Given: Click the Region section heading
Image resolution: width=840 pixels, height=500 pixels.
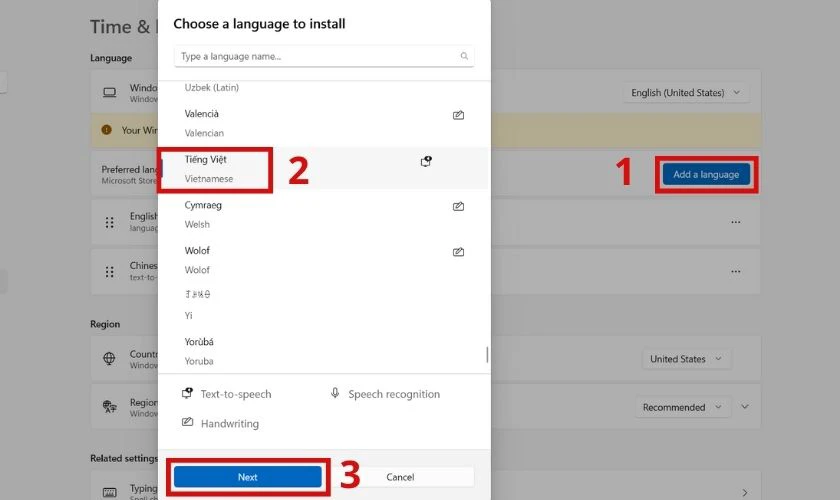Looking at the screenshot, I should (105, 324).
